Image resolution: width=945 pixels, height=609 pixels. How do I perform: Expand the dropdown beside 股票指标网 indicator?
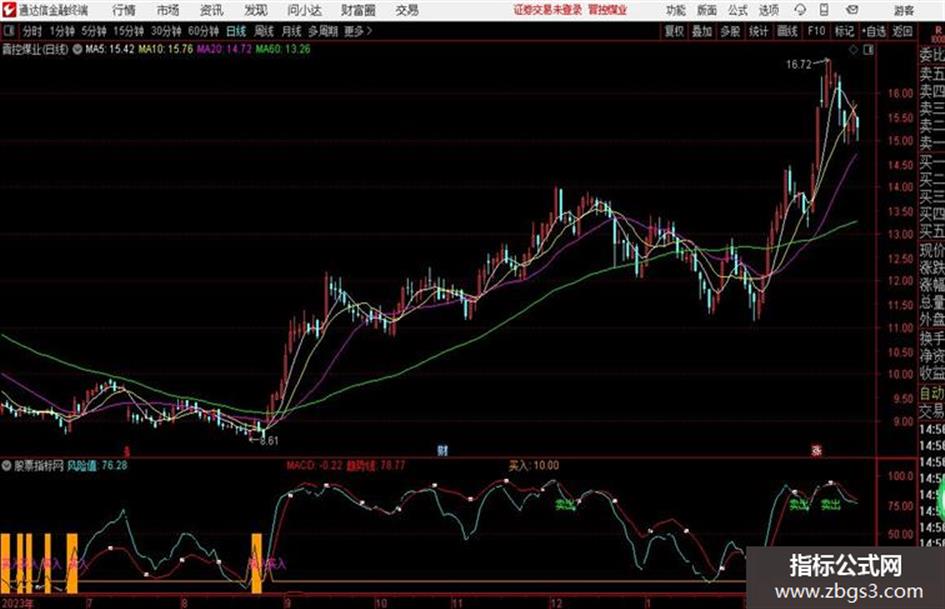tap(7, 465)
